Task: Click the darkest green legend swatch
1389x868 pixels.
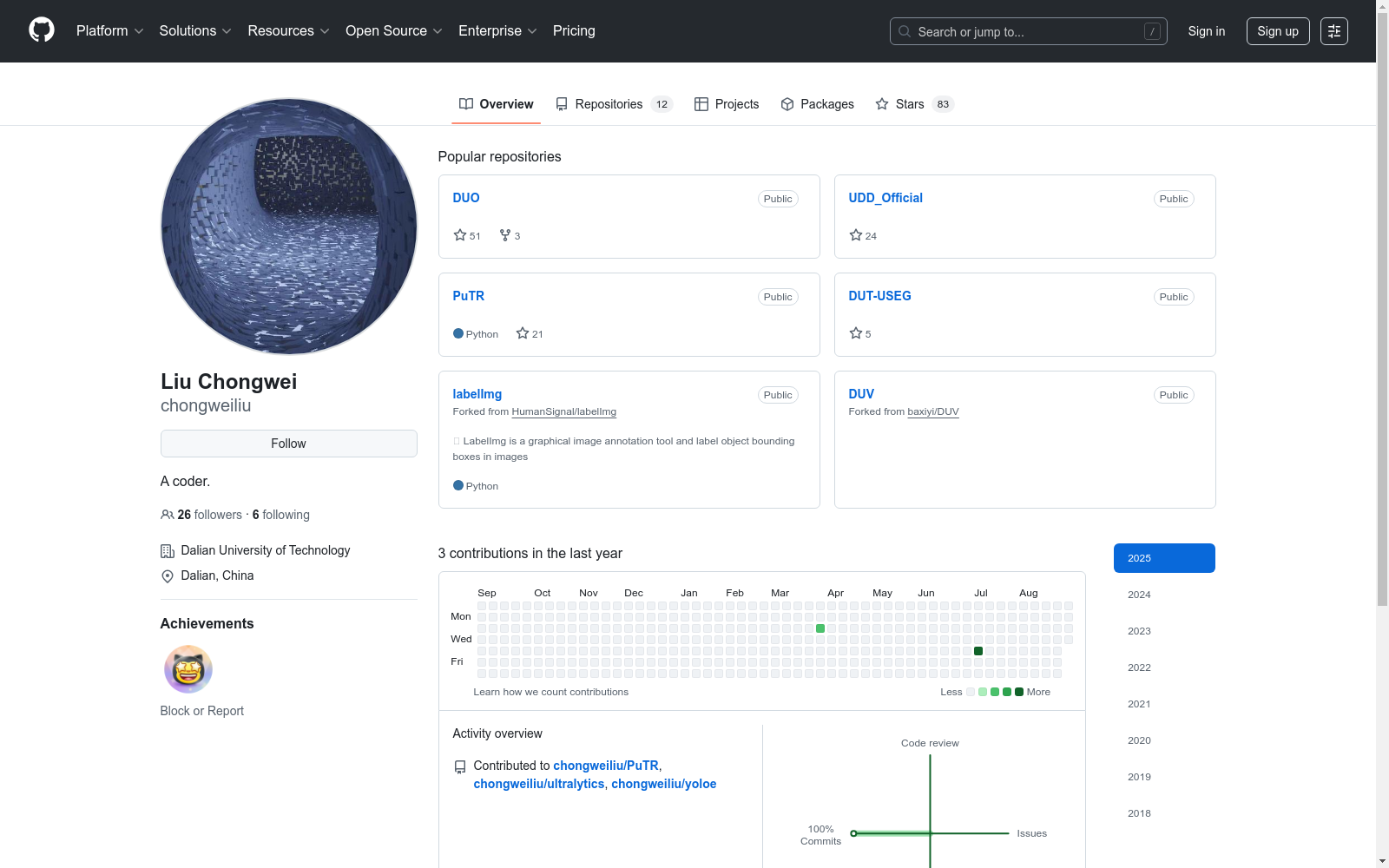Action: (1019, 692)
